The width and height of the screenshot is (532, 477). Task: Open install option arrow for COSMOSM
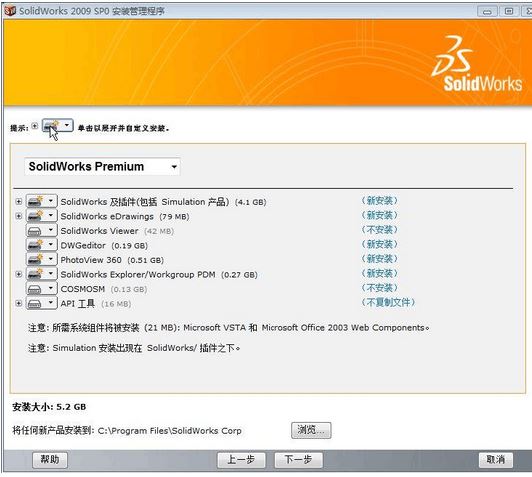51,288
